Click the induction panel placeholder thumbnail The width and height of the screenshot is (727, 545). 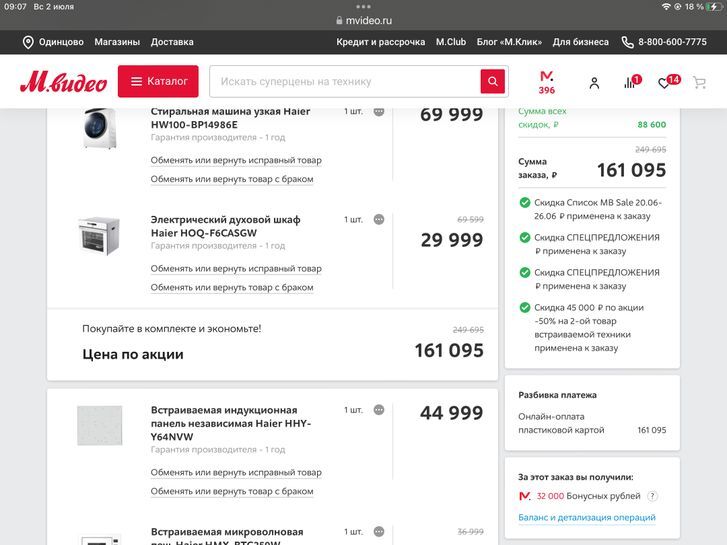[x=100, y=425]
